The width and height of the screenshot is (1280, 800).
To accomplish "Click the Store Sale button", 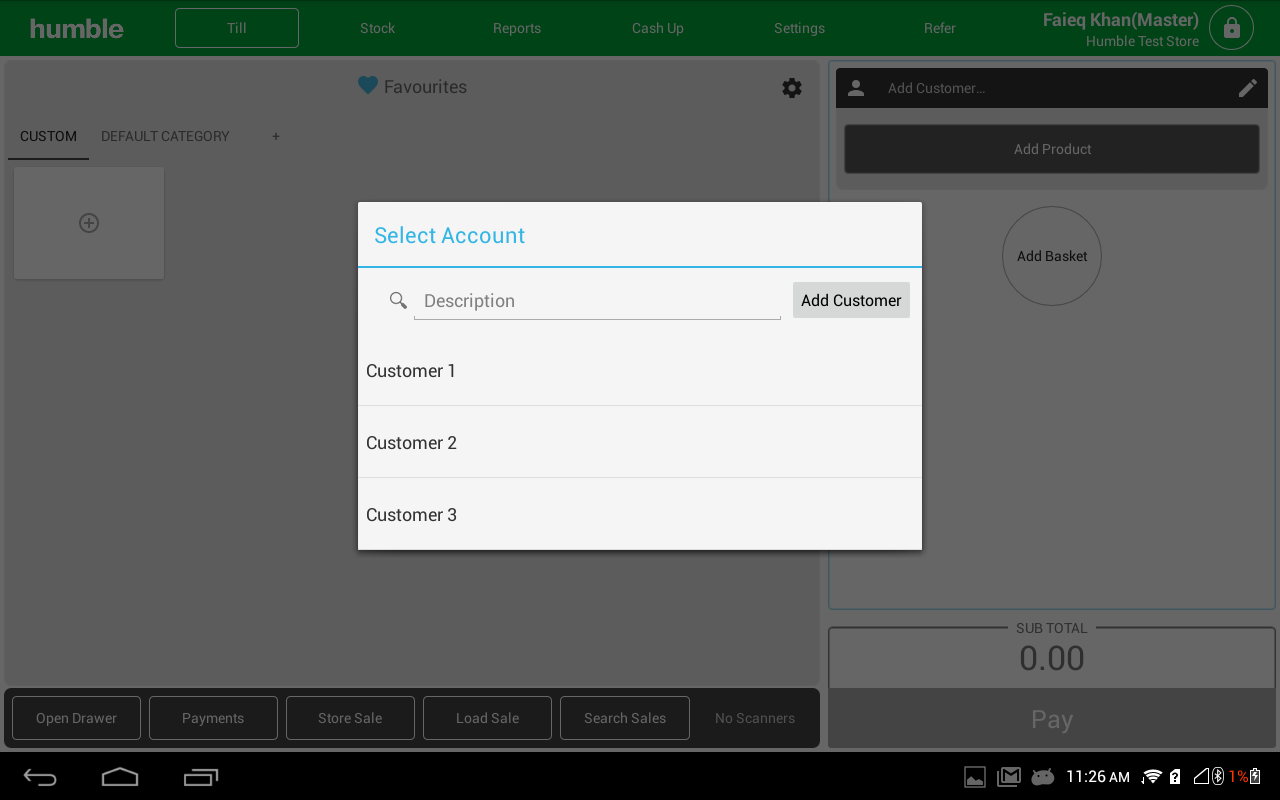I will (350, 718).
